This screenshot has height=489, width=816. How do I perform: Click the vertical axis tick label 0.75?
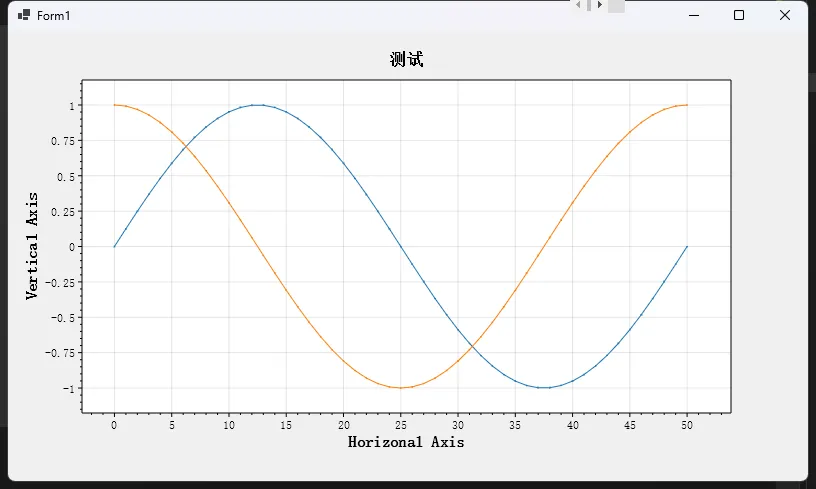[x=63, y=141]
